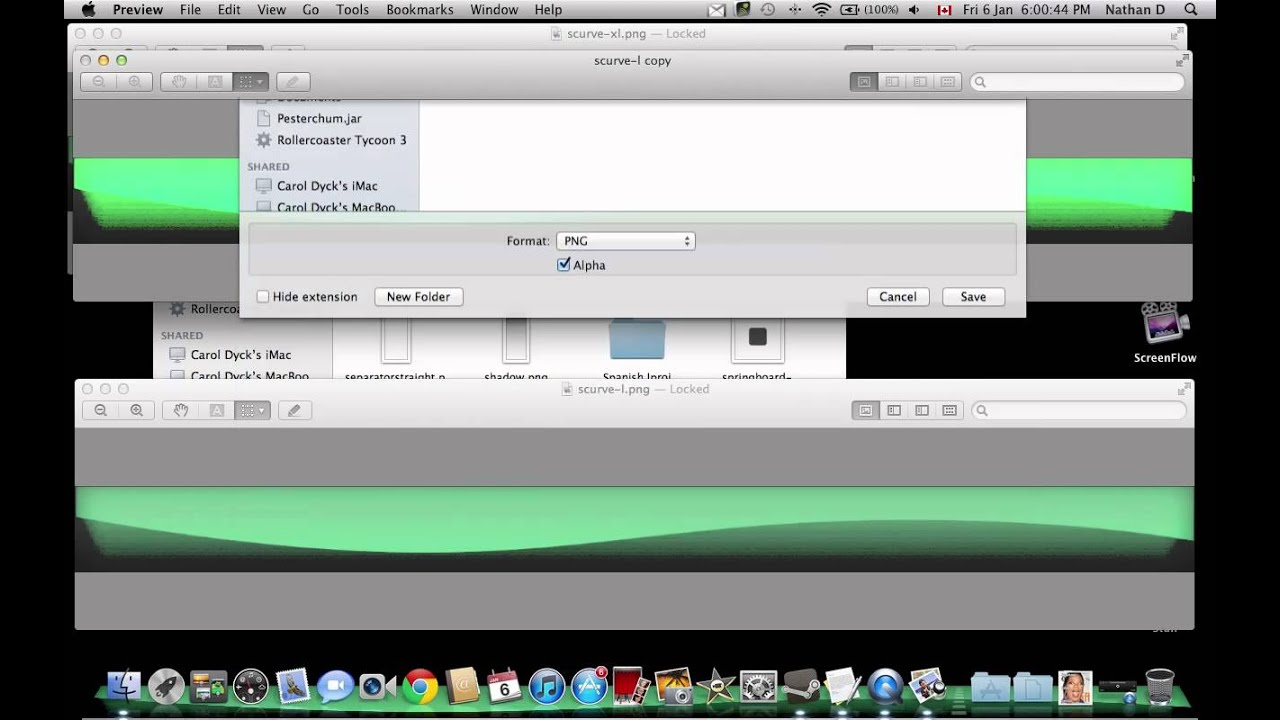The height and width of the screenshot is (720, 1280).
Task: Open Time Machine menu bar icon
Action: coord(768,10)
